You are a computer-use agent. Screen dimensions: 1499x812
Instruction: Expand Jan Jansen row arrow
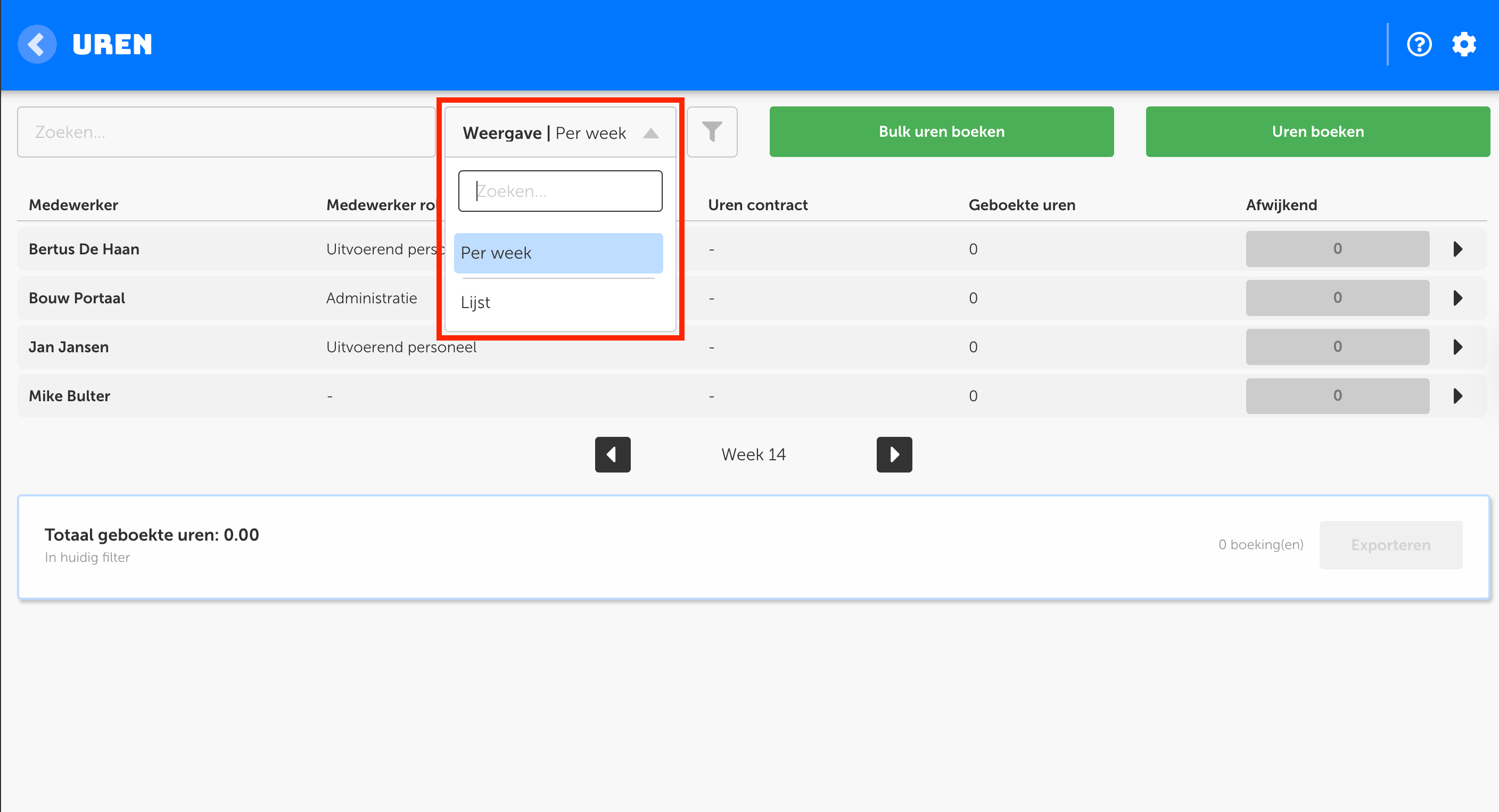tap(1457, 347)
